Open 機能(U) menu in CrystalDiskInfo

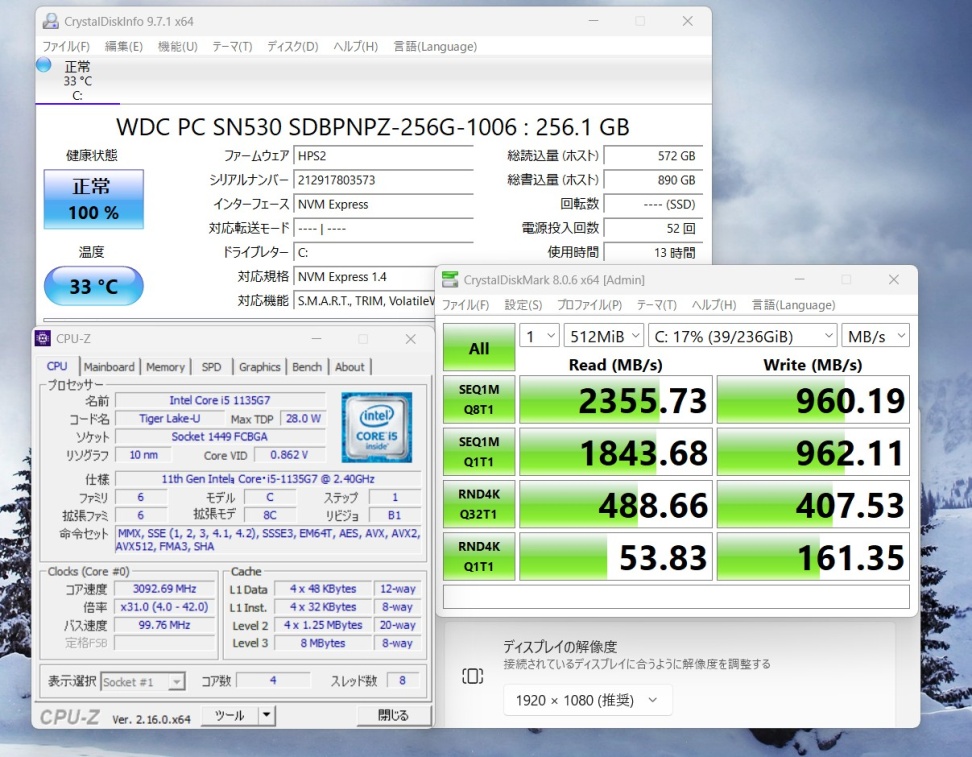tap(177, 46)
